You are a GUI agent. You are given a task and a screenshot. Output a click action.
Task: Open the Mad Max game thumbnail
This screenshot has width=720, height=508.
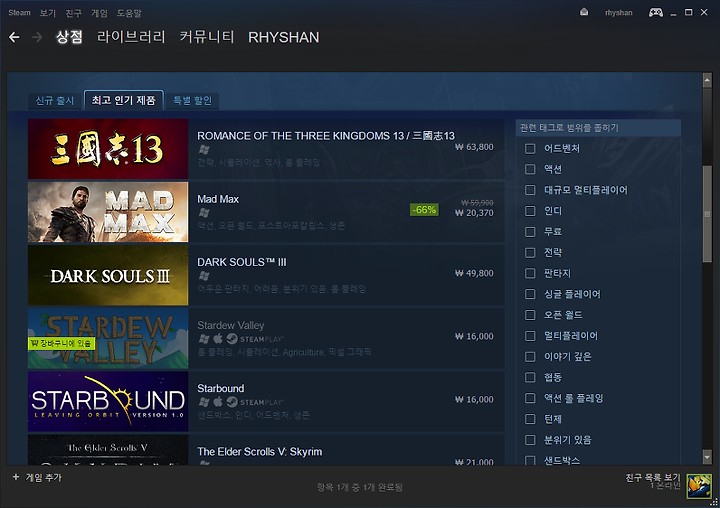click(108, 212)
